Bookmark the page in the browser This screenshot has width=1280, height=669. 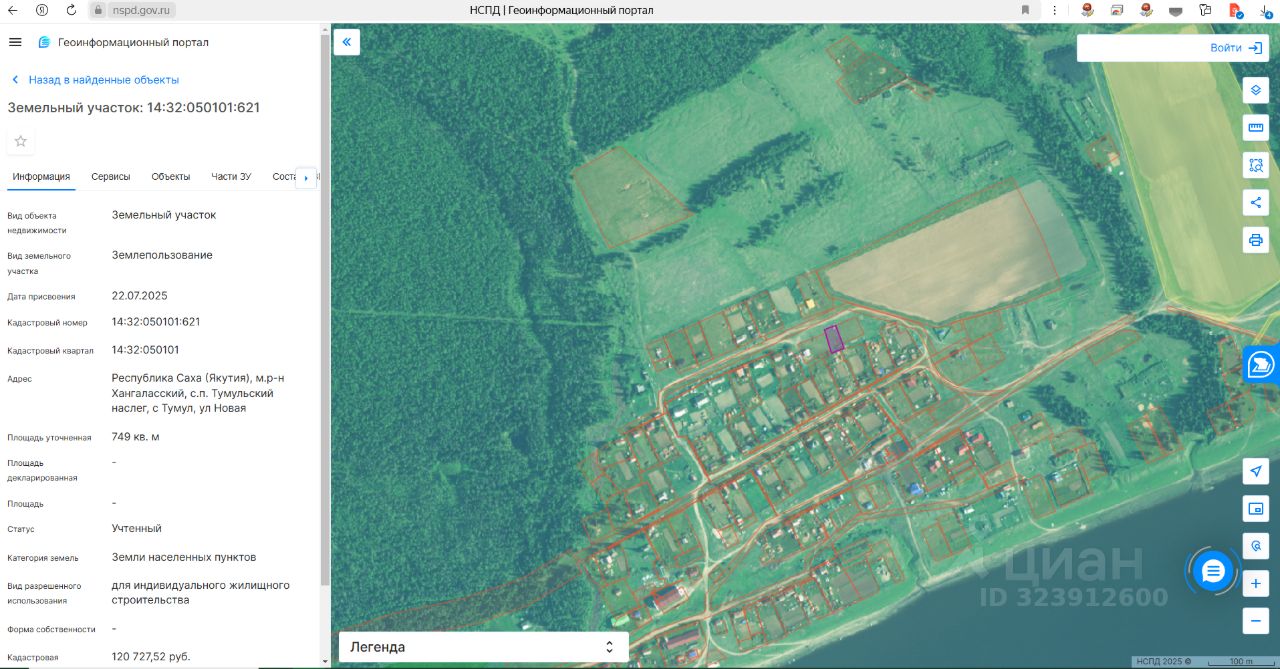[x=1025, y=10]
